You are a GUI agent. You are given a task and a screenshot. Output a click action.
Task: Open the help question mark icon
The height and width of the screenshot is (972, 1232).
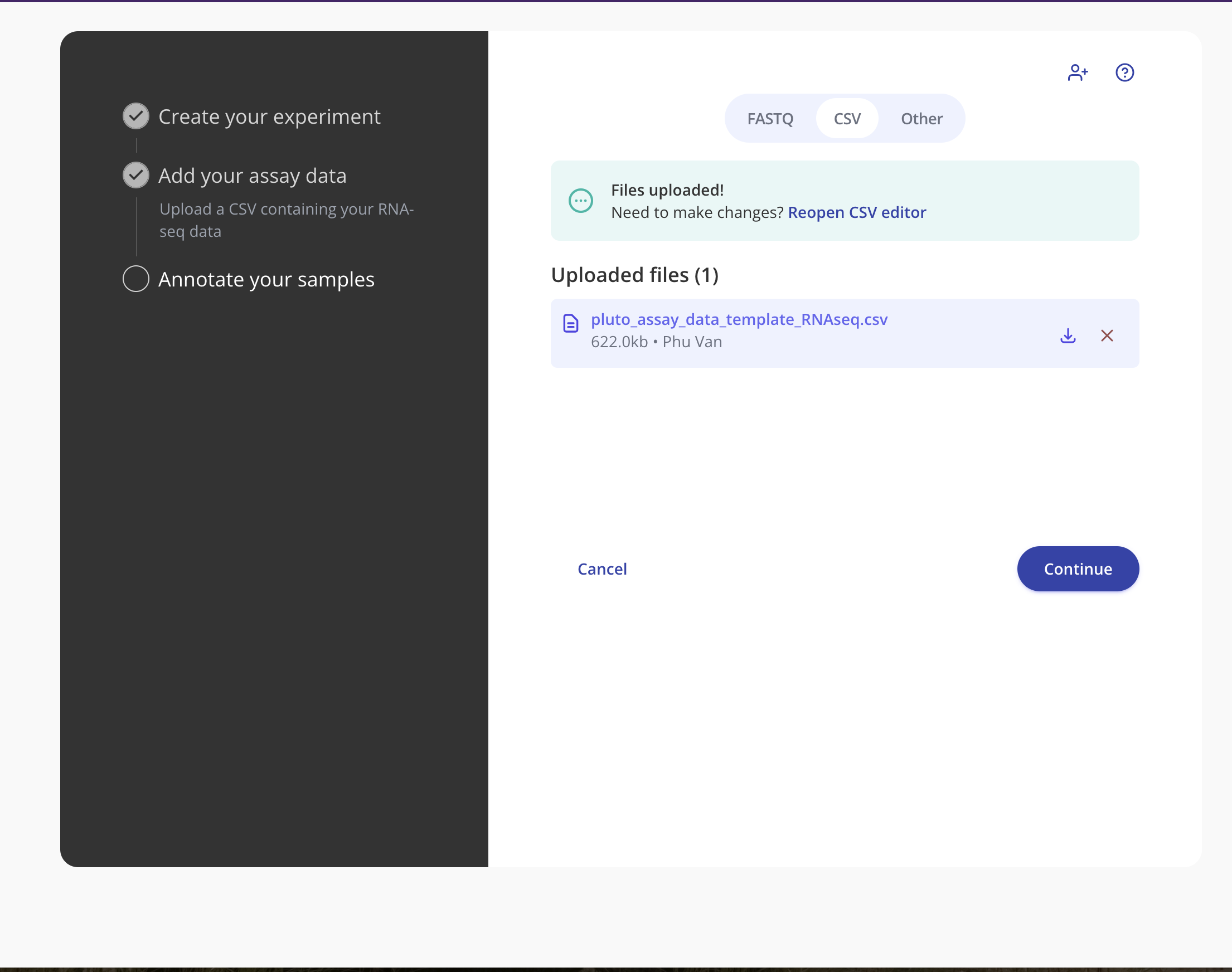tap(1124, 73)
